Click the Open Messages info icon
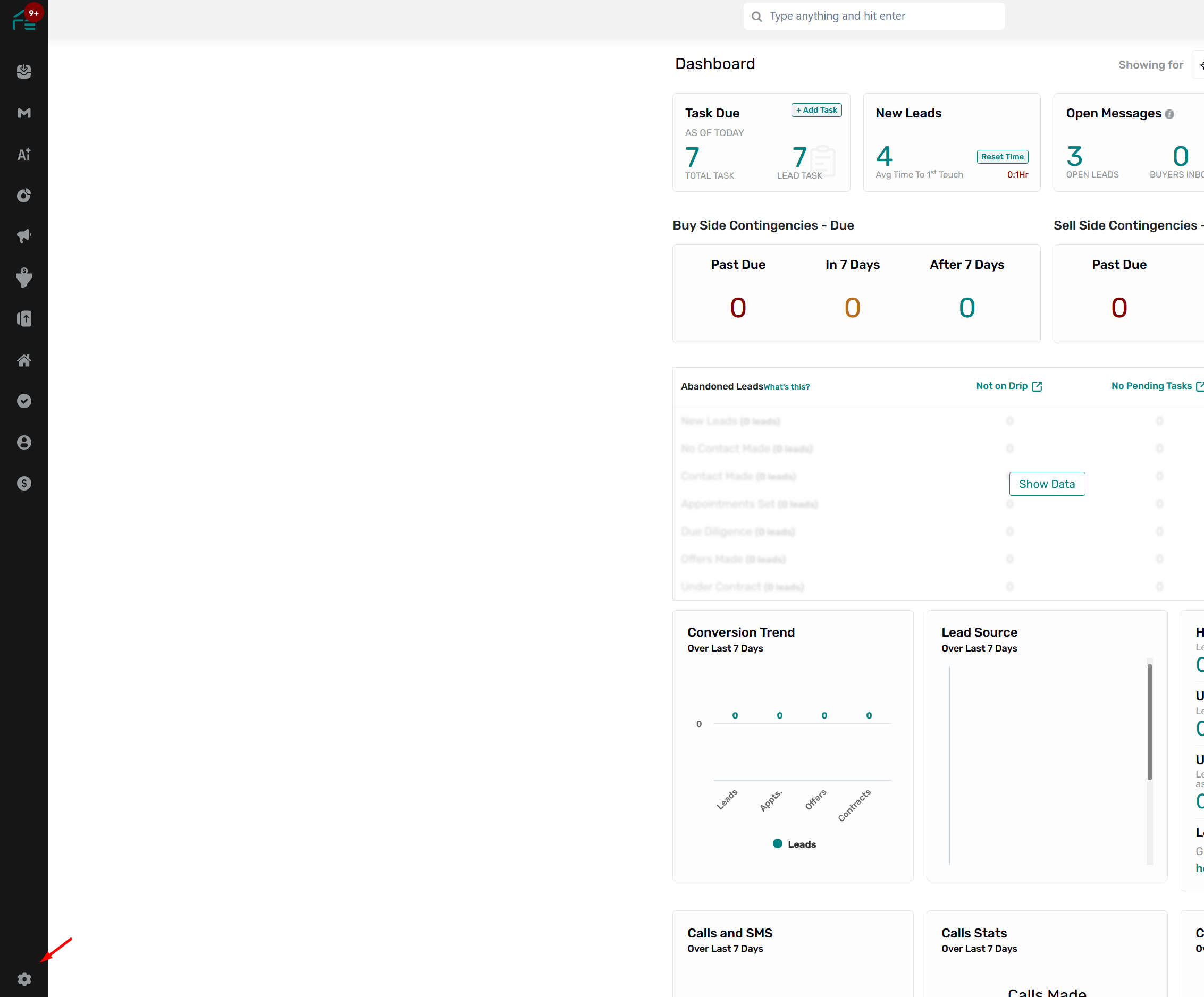This screenshot has height=997, width=1204. 1169,114
